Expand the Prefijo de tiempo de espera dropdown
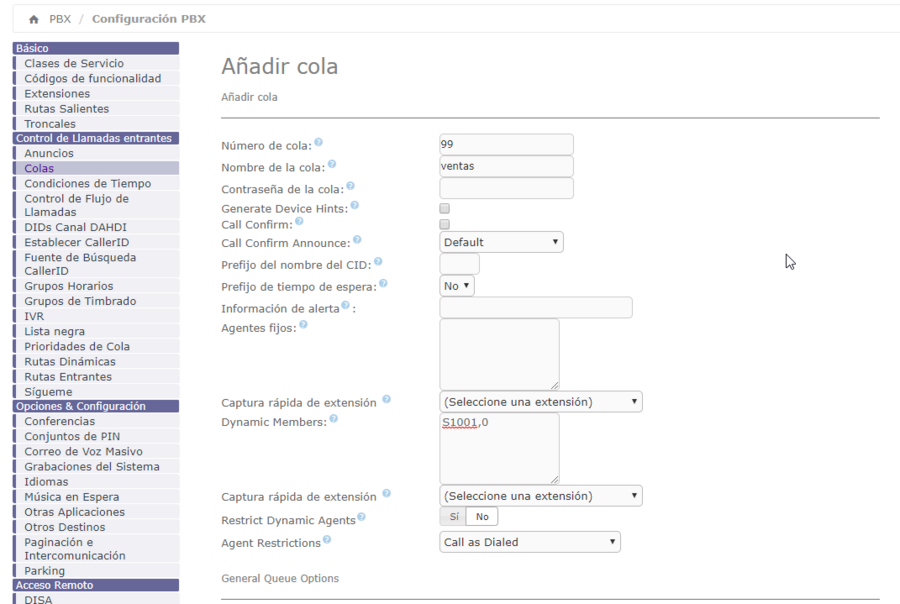The width and height of the screenshot is (900, 604). [x=457, y=286]
